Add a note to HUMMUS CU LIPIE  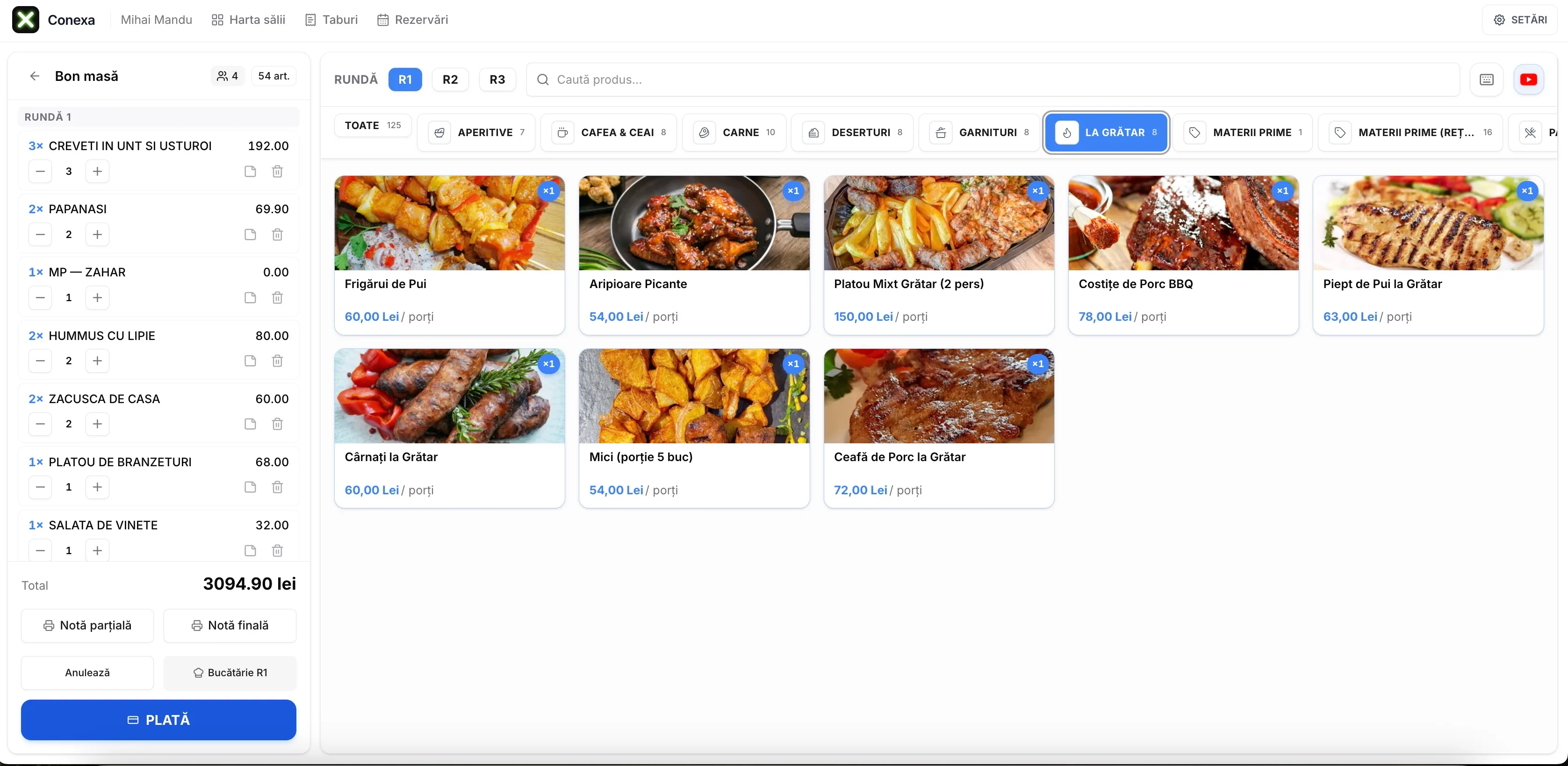click(250, 361)
